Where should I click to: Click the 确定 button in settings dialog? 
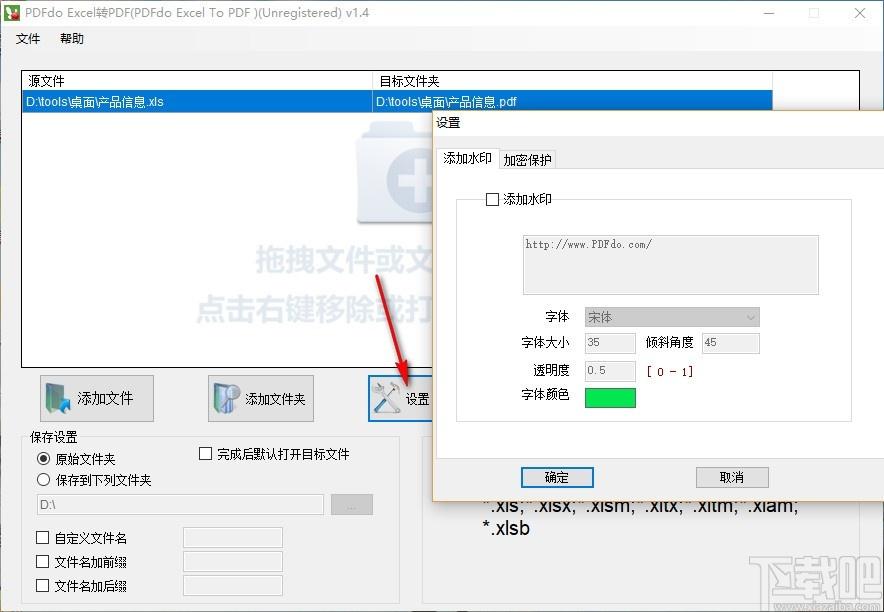click(x=557, y=477)
